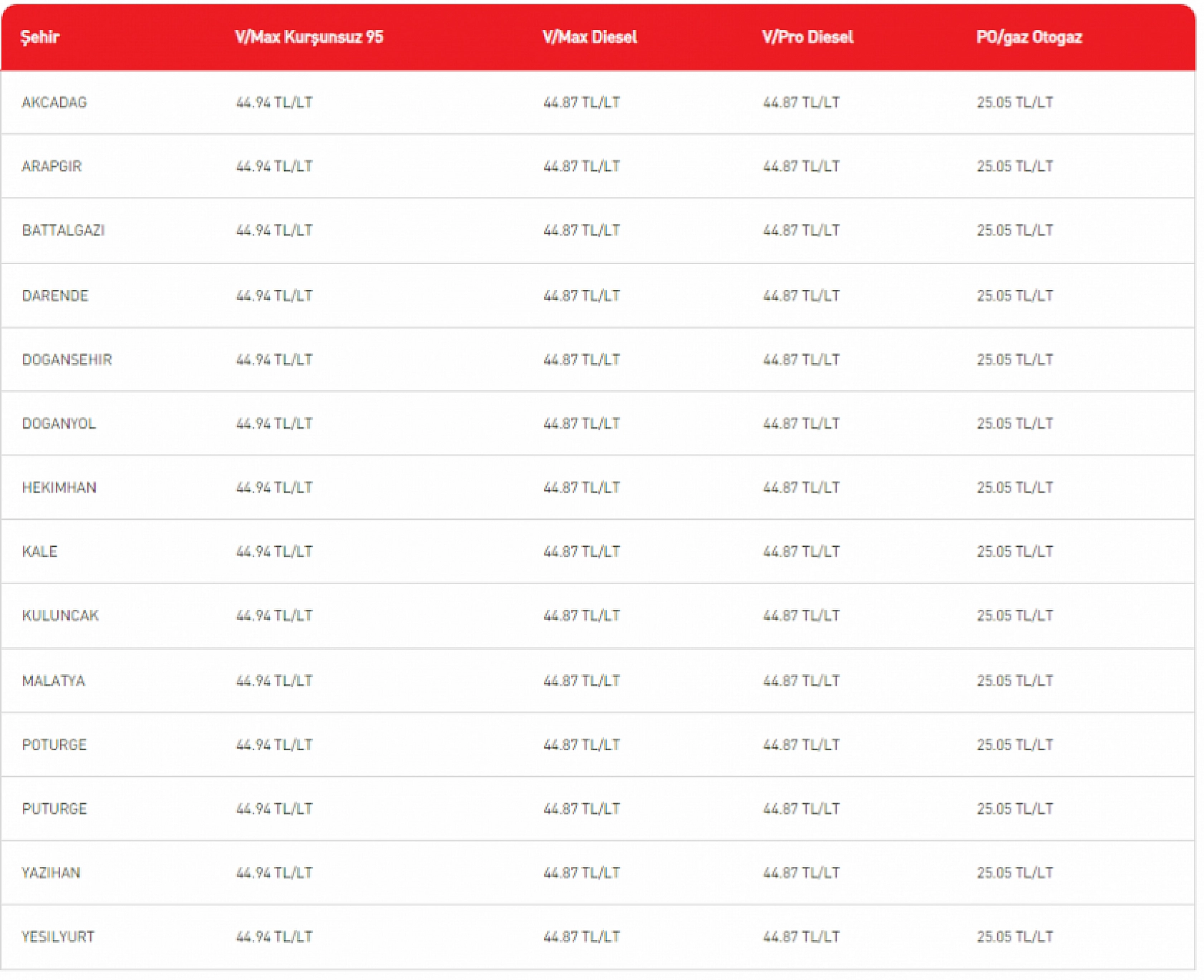Select AKCADAG's V/Max Diesel price

point(581,102)
